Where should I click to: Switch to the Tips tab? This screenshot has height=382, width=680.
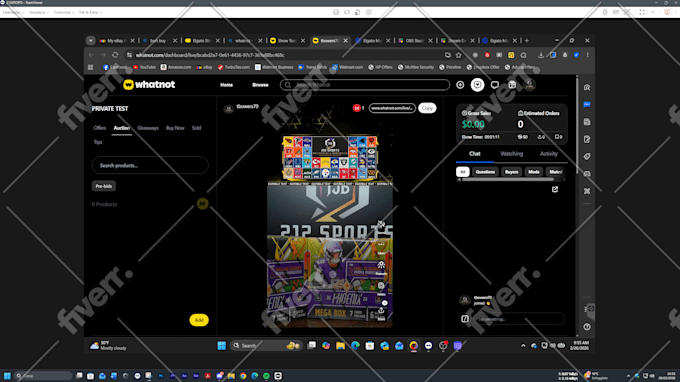coord(98,142)
